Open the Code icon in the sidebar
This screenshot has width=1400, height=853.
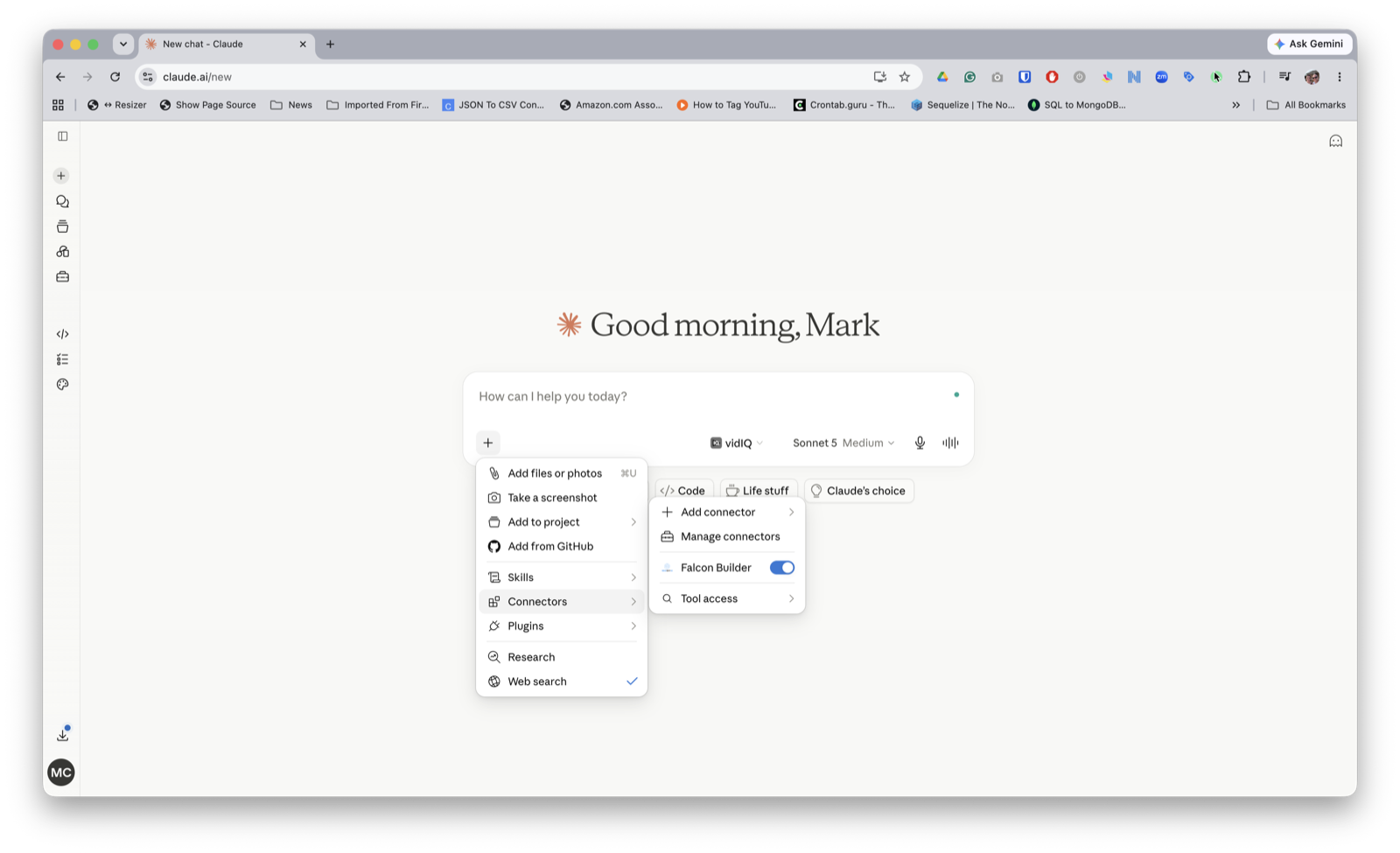(x=62, y=334)
